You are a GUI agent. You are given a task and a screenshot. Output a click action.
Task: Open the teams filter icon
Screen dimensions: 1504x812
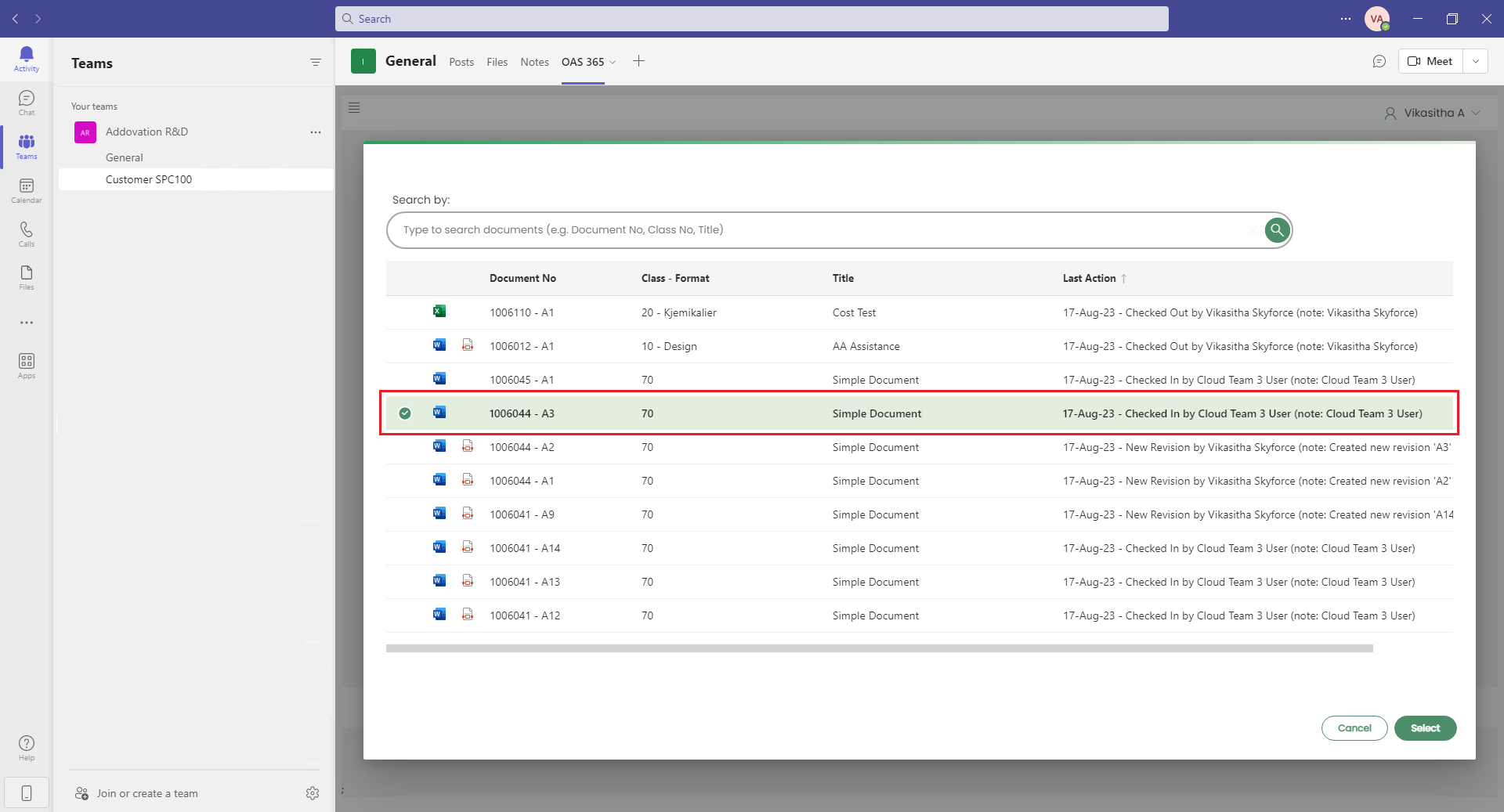coord(315,63)
